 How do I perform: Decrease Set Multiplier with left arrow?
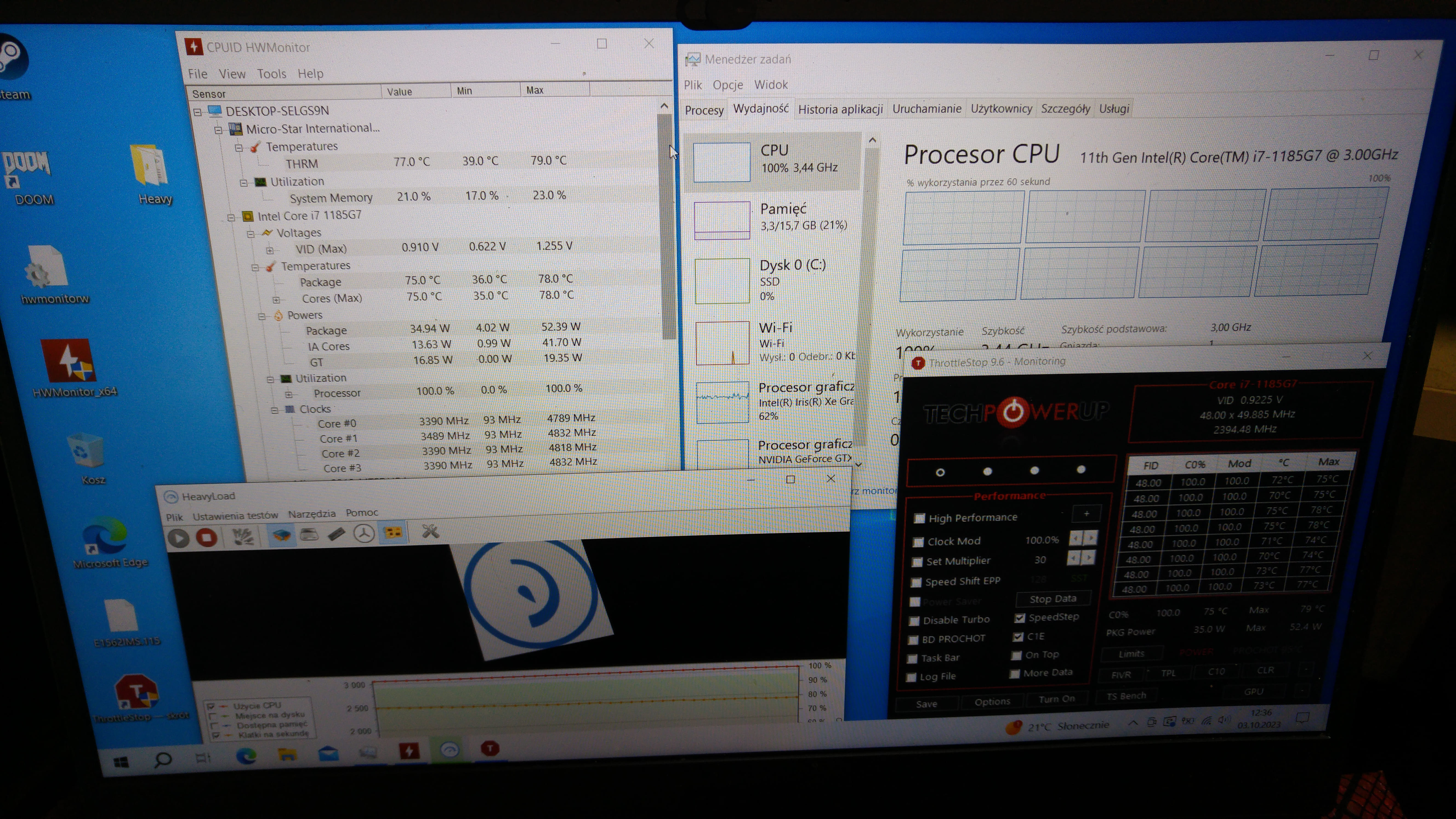tap(1073, 558)
